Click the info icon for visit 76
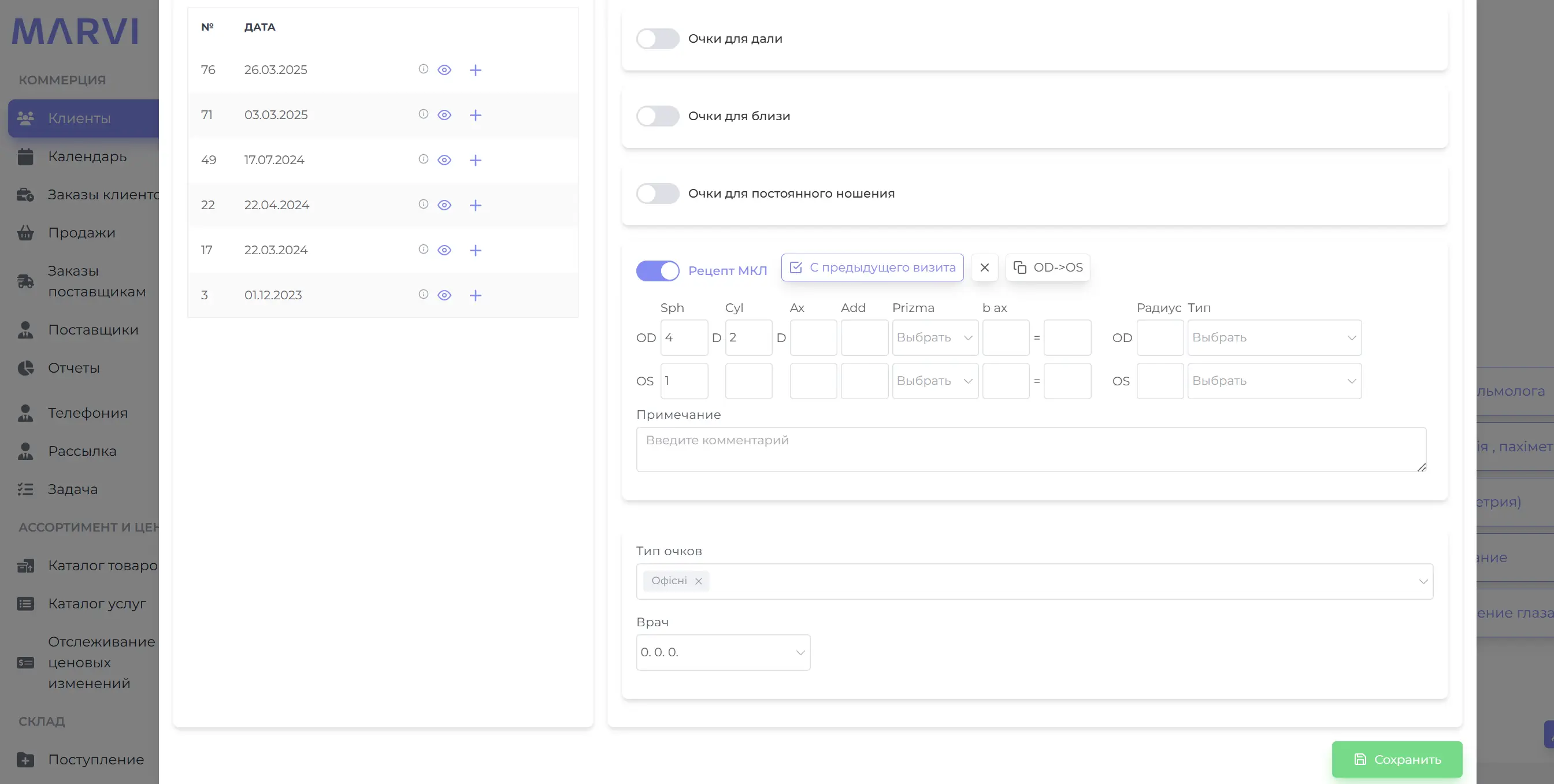The height and width of the screenshot is (784, 1554). click(x=424, y=69)
